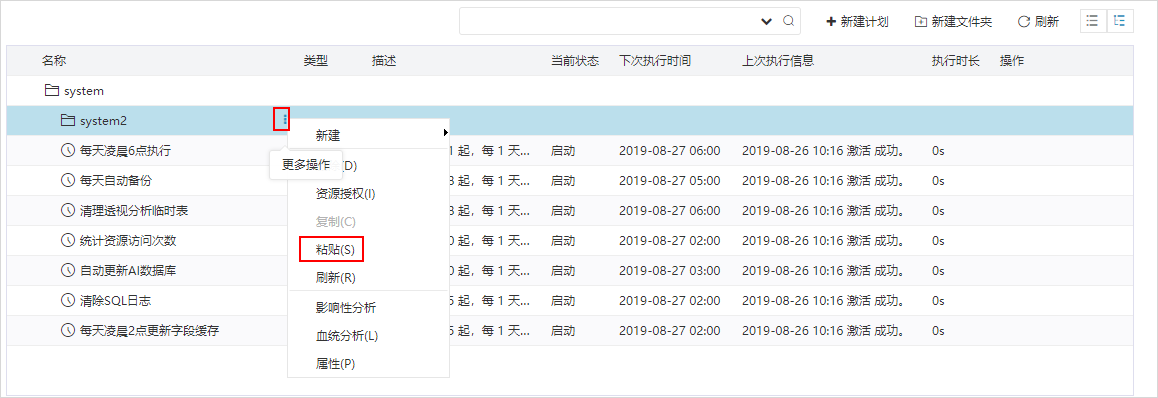Click clock icon of 清除SQL日志
This screenshot has height=398, width=1158.
point(67,301)
